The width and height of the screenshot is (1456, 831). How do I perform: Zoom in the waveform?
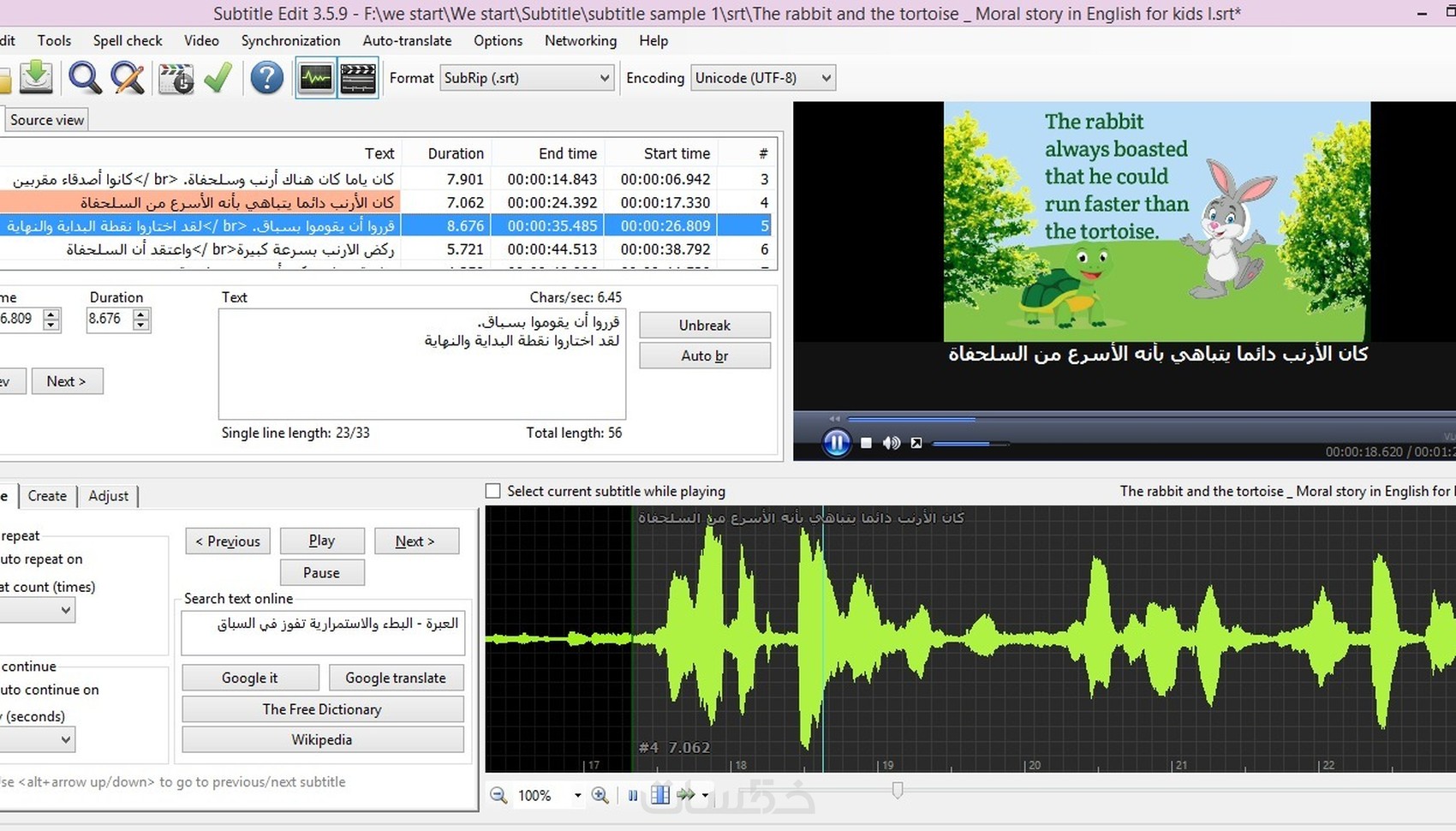tap(600, 795)
